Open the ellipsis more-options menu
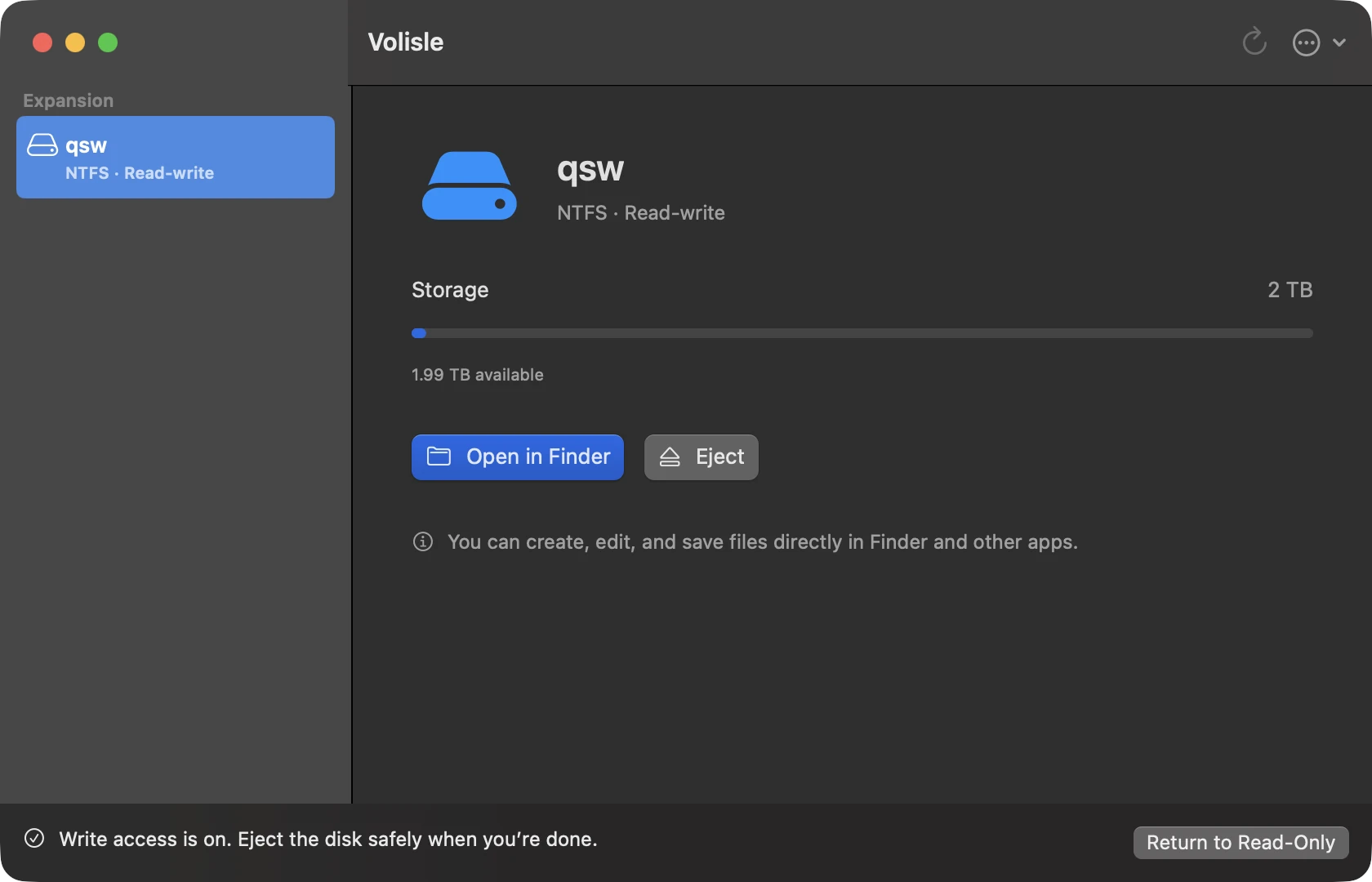Image resolution: width=1372 pixels, height=882 pixels. [1319, 42]
